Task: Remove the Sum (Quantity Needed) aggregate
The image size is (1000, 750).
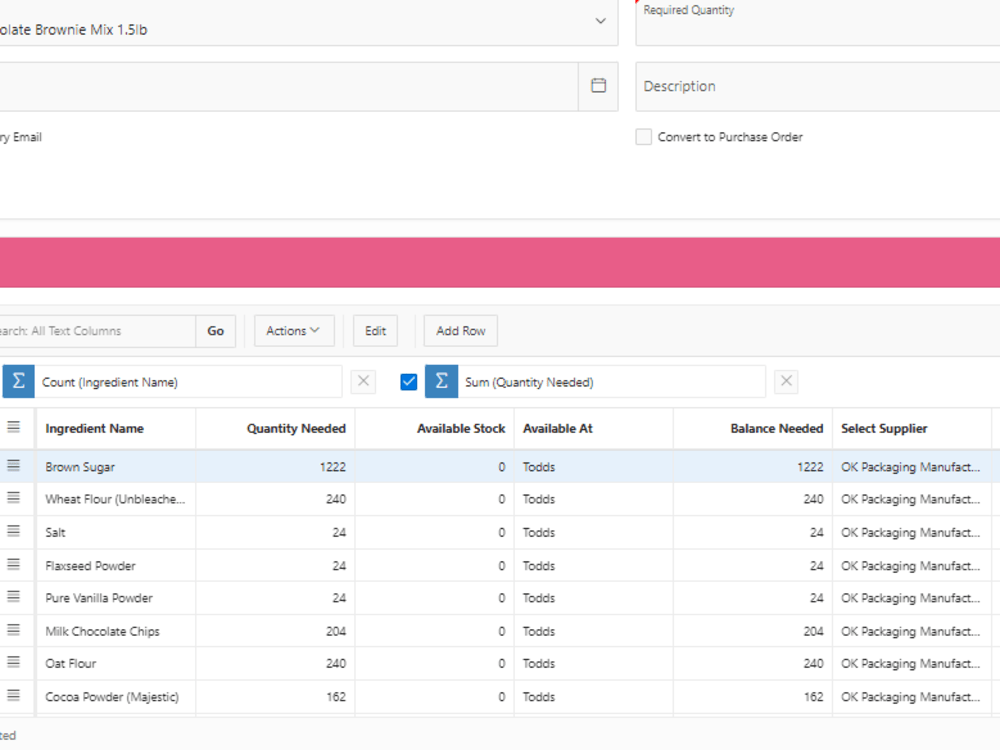Action: tap(786, 381)
